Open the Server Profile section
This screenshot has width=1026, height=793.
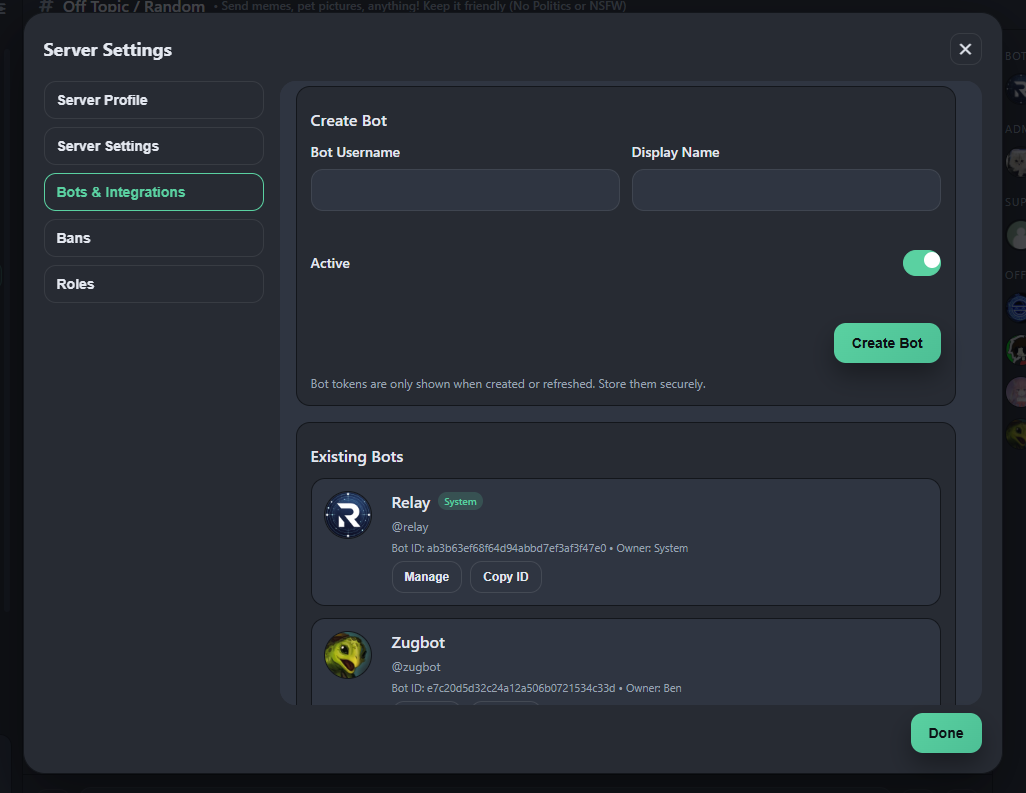point(153,100)
